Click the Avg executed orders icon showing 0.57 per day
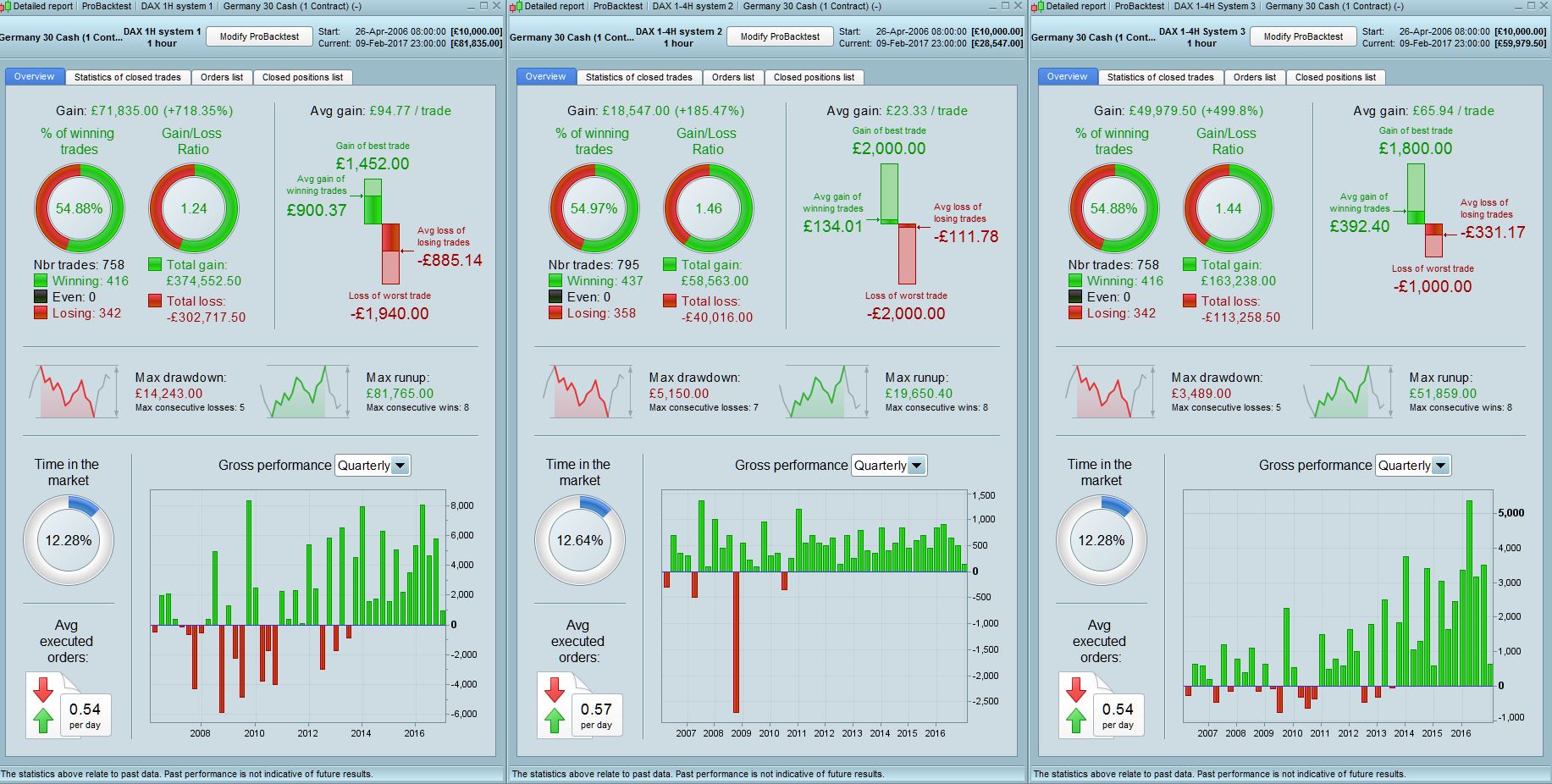 point(580,705)
